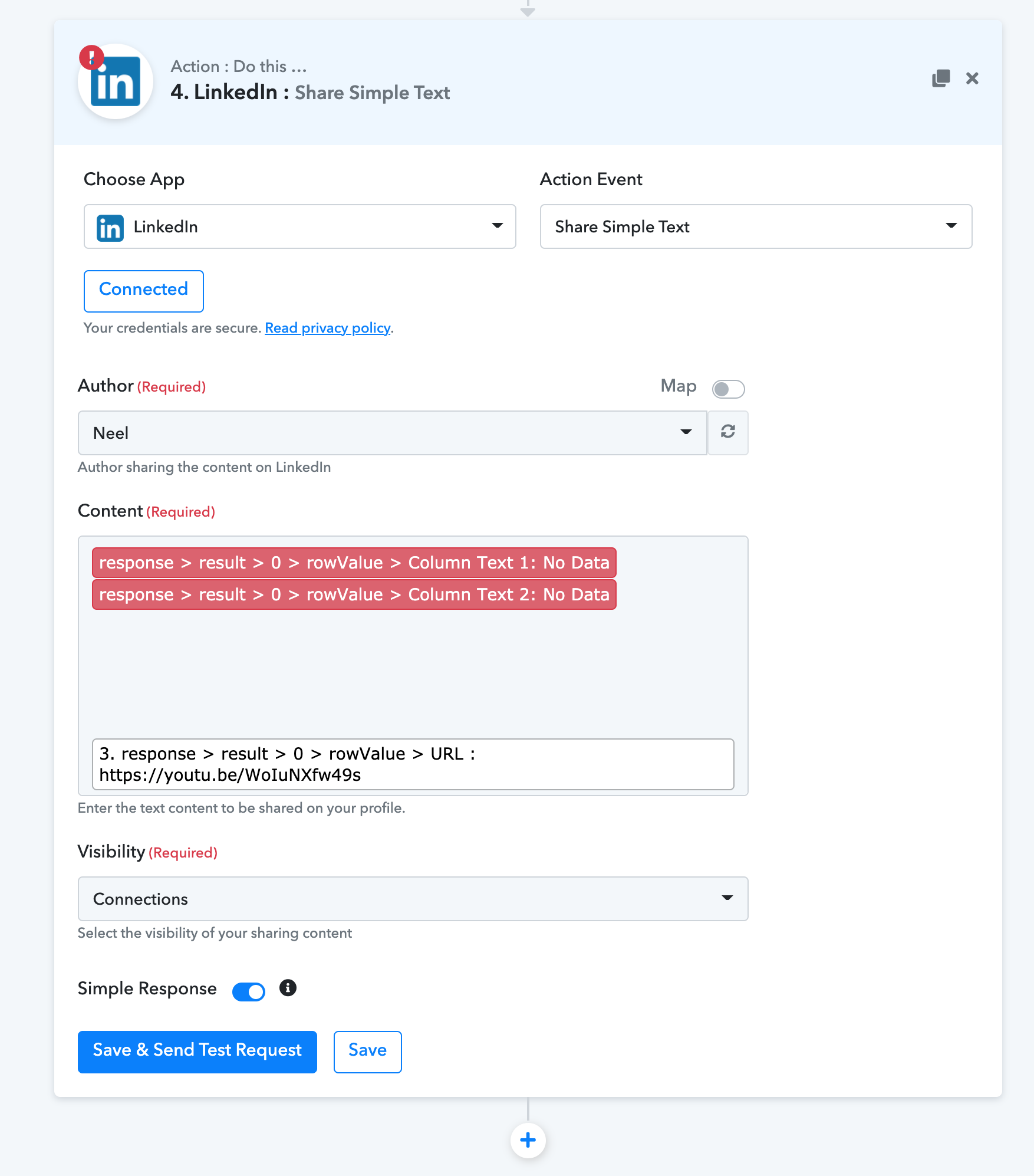
Task: Select the Column Text 1 mapped tag
Action: pos(354,563)
